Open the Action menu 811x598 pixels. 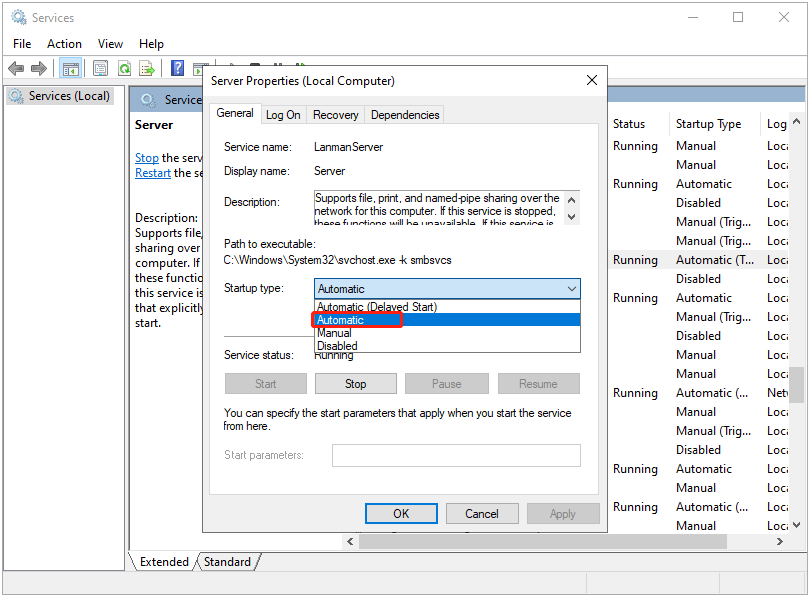coord(64,43)
